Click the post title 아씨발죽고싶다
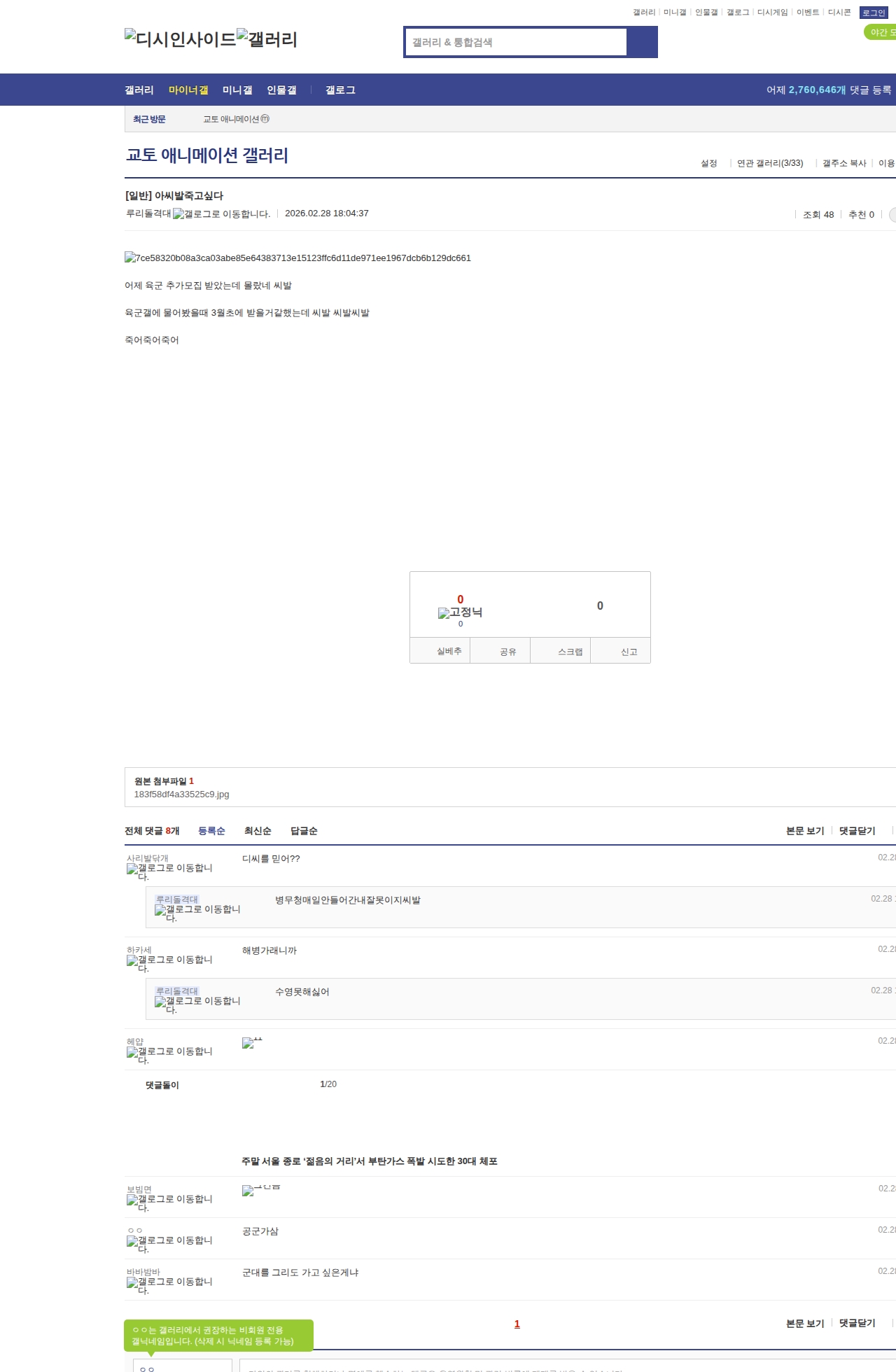The height and width of the screenshot is (1372, 896). [x=174, y=196]
